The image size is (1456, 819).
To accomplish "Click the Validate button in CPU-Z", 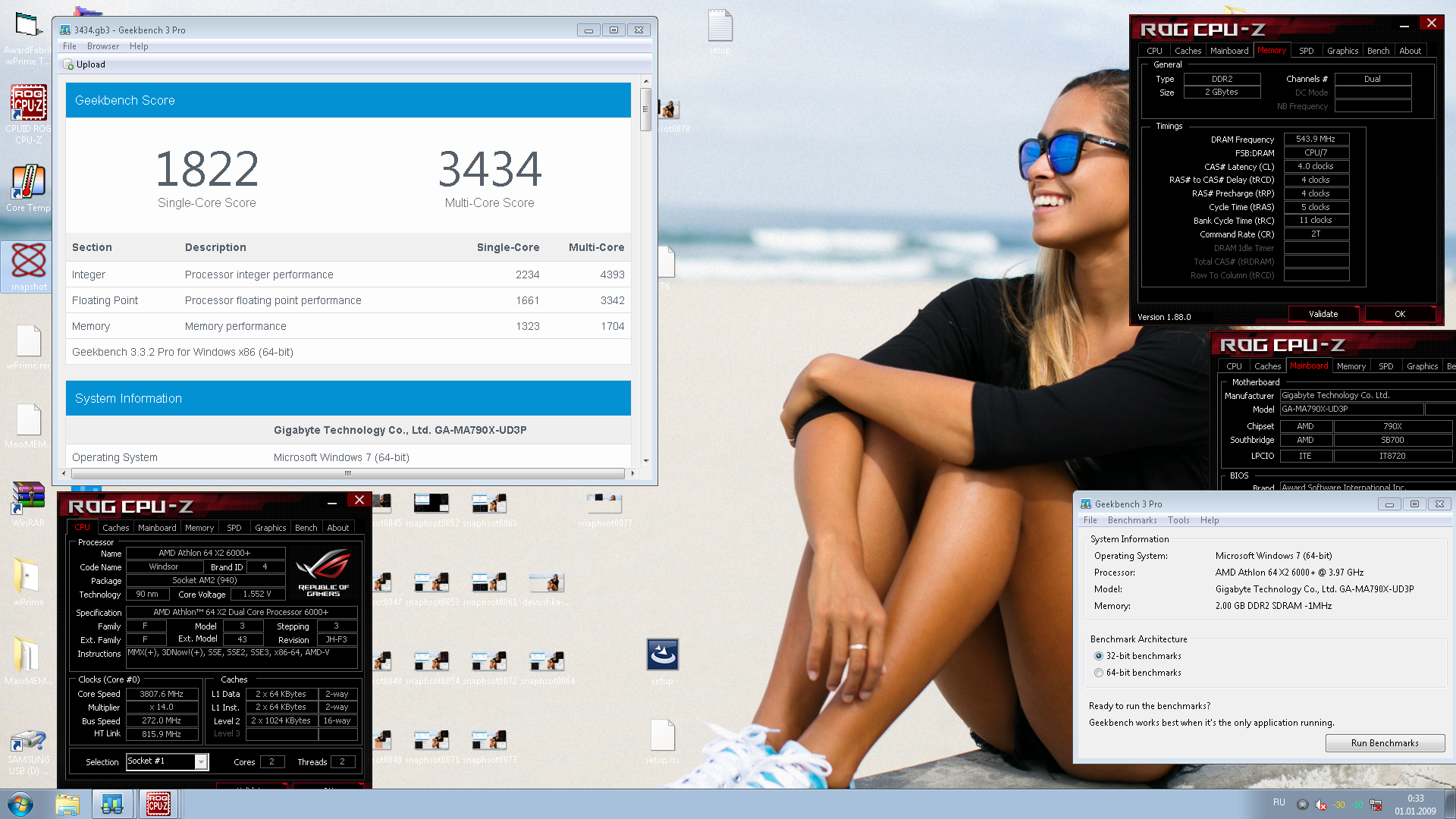I will (1323, 314).
